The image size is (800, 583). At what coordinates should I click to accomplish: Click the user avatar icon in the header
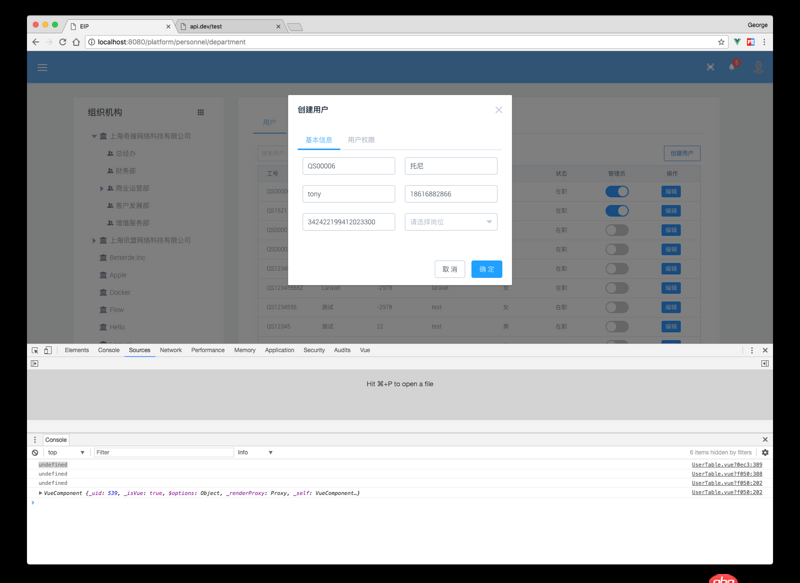click(x=760, y=66)
